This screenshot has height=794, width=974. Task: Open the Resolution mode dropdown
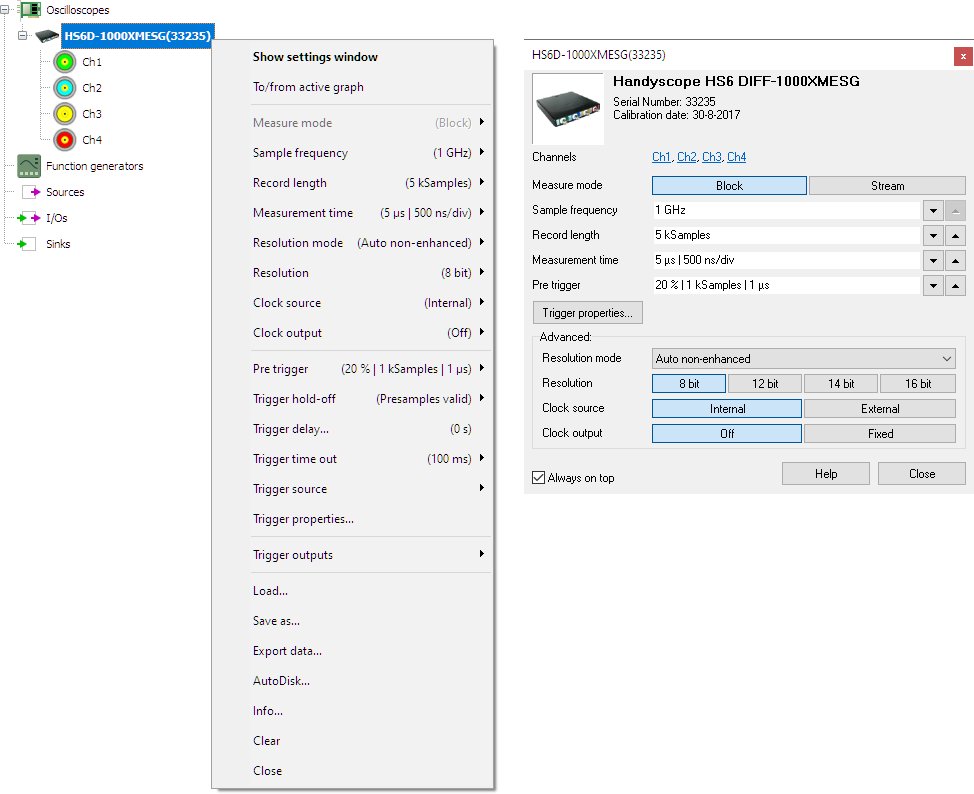pos(804,358)
